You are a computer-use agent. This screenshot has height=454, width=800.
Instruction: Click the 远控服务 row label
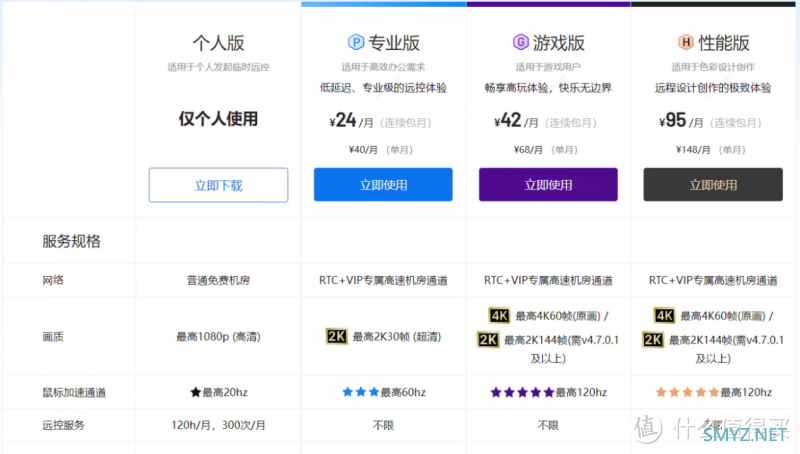63,425
